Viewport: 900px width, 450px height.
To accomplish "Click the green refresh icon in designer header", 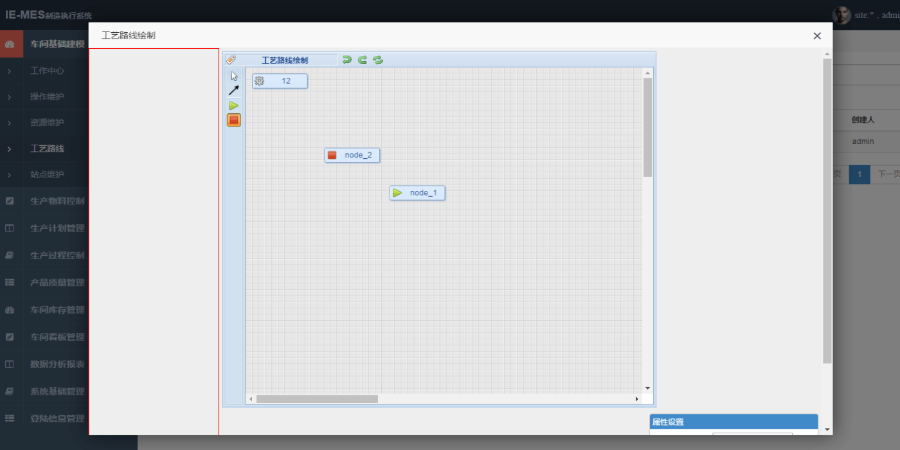I will click(378, 60).
